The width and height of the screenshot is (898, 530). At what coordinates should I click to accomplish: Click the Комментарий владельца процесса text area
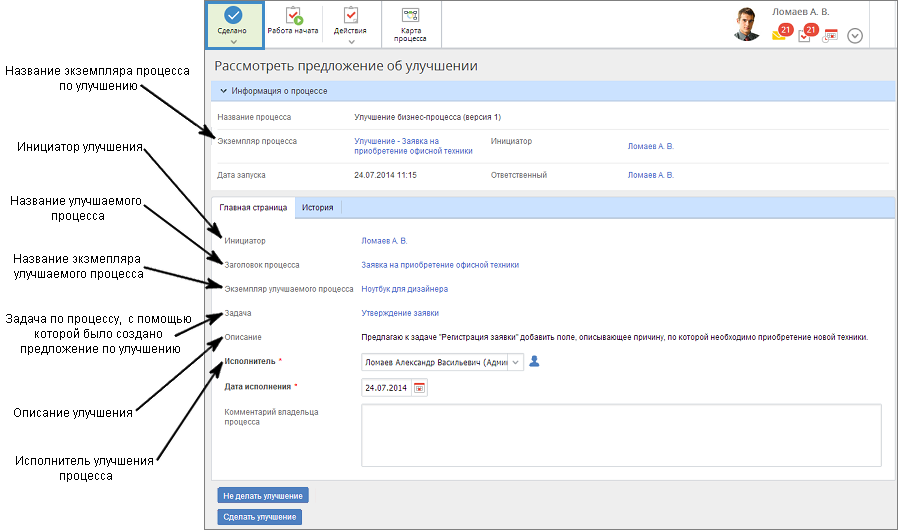point(620,435)
